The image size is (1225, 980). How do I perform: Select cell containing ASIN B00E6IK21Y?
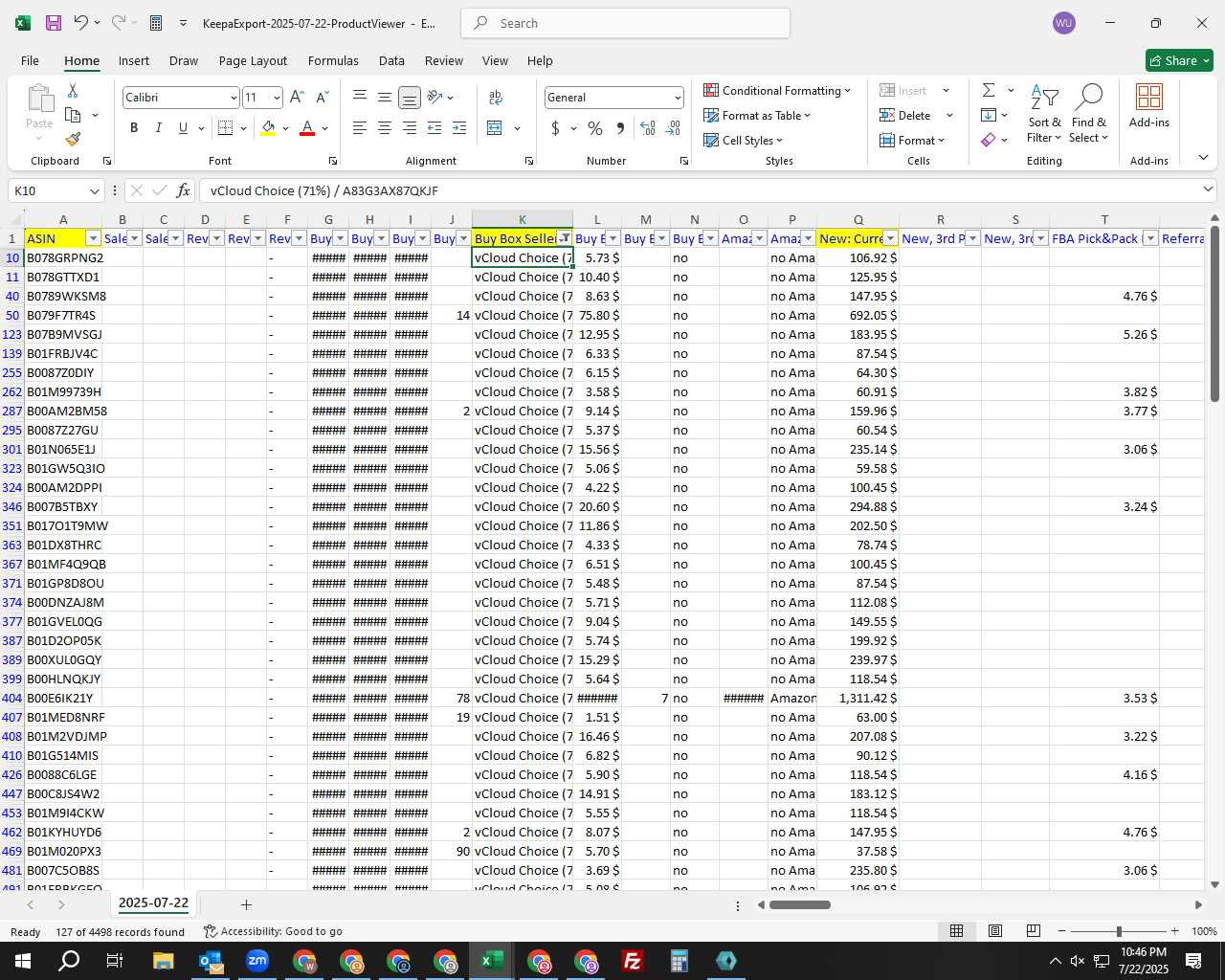tap(63, 698)
